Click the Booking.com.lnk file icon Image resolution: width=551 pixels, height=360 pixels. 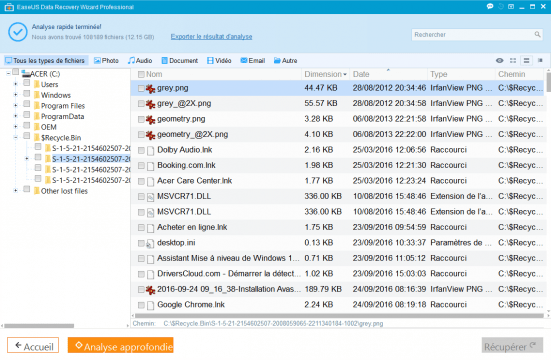150,166
